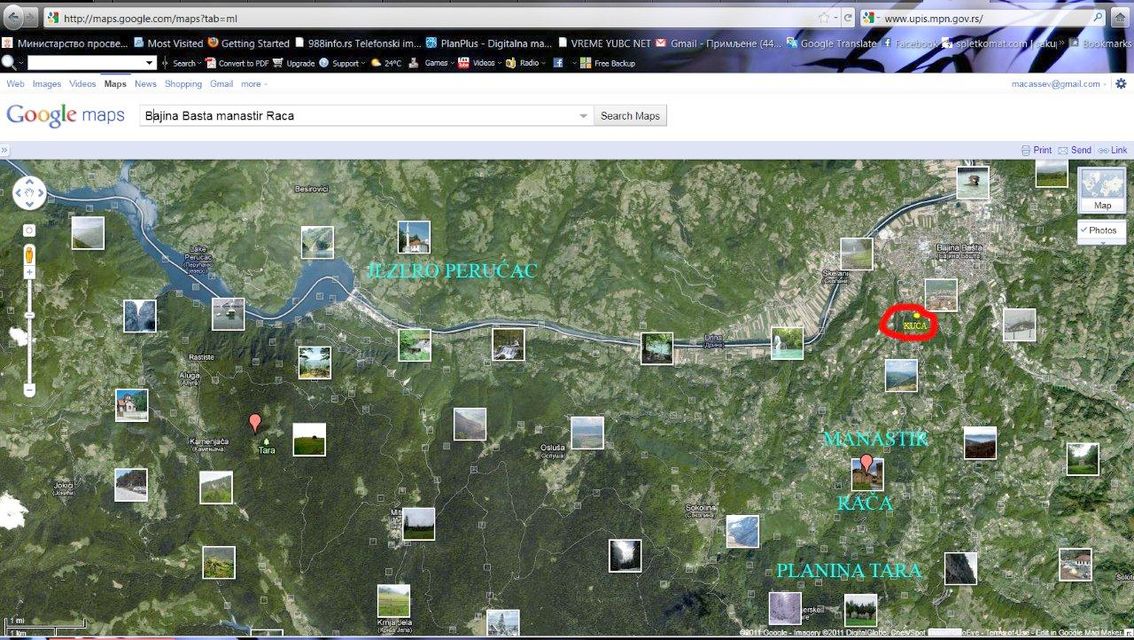The width and height of the screenshot is (1134, 640).
Task: Click the red marker at Manastir Rača
Action: [866, 462]
